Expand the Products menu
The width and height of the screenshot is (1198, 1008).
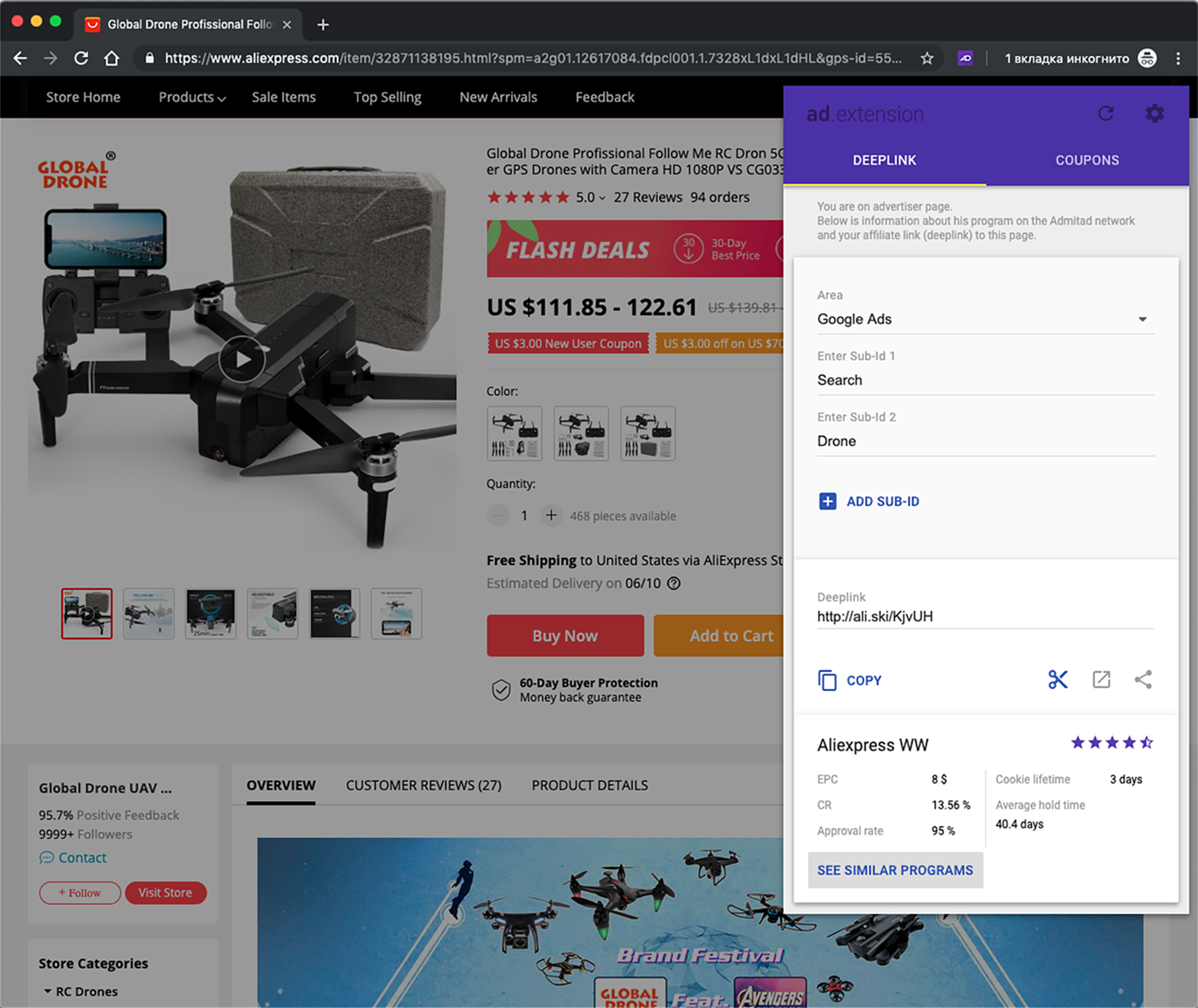point(192,97)
